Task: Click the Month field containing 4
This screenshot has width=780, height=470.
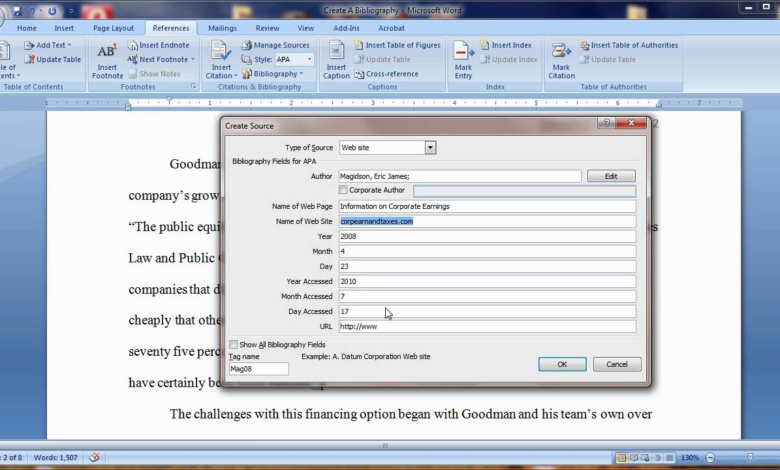Action: (x=488, y=251)
